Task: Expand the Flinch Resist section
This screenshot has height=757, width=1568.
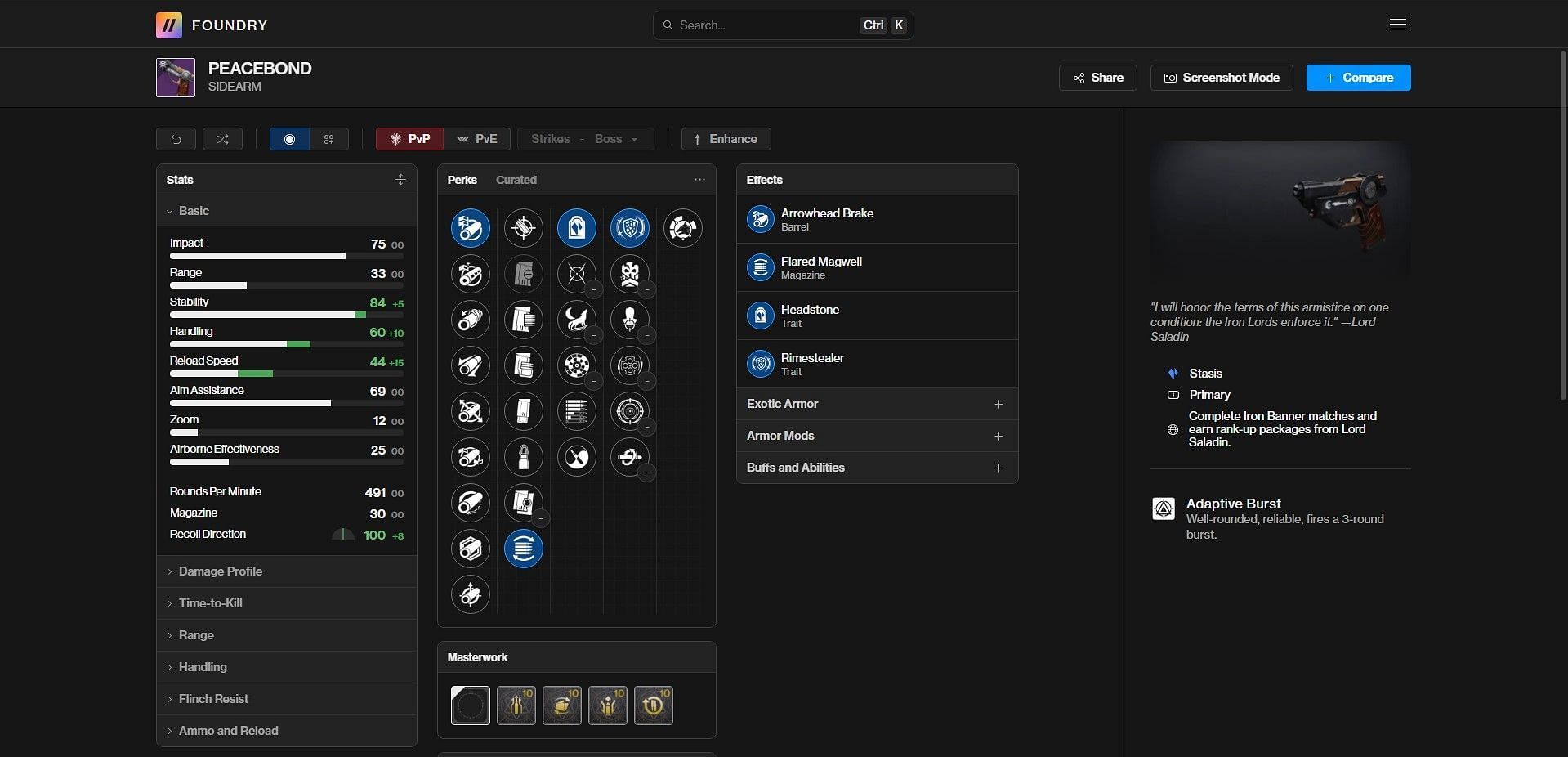Action: (x=287, y=699)
